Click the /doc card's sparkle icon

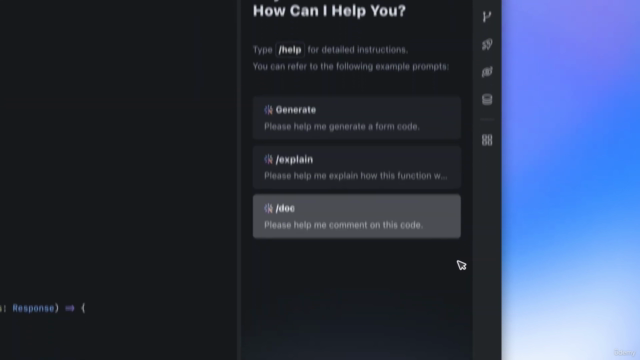[x=268, y=209]
